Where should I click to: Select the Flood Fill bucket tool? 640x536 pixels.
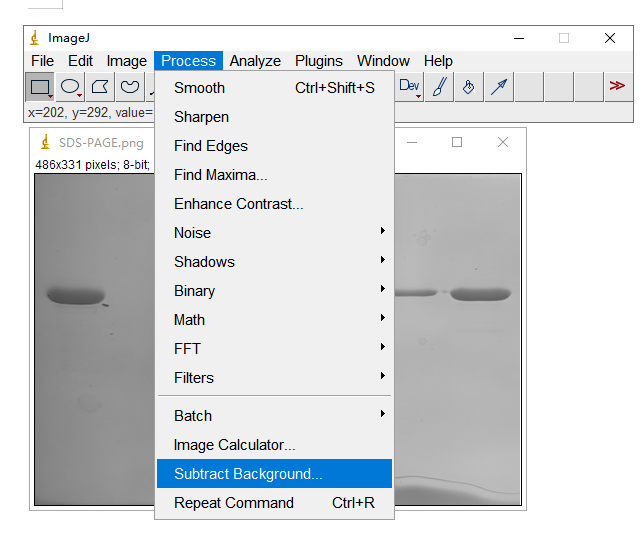(x=468, y=87)
